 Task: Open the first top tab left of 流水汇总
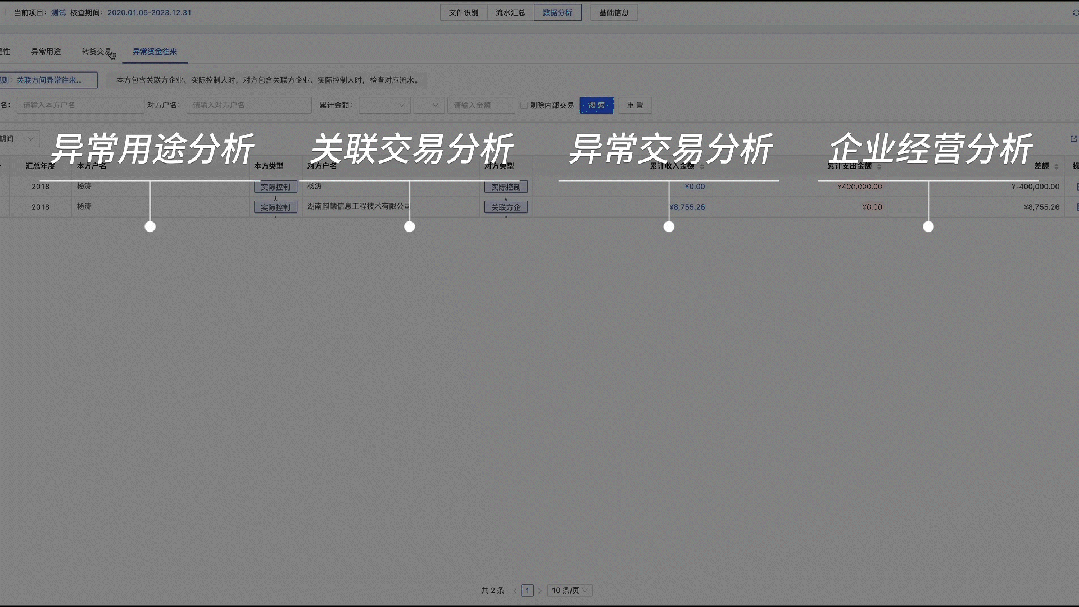[x=464, y=12]
